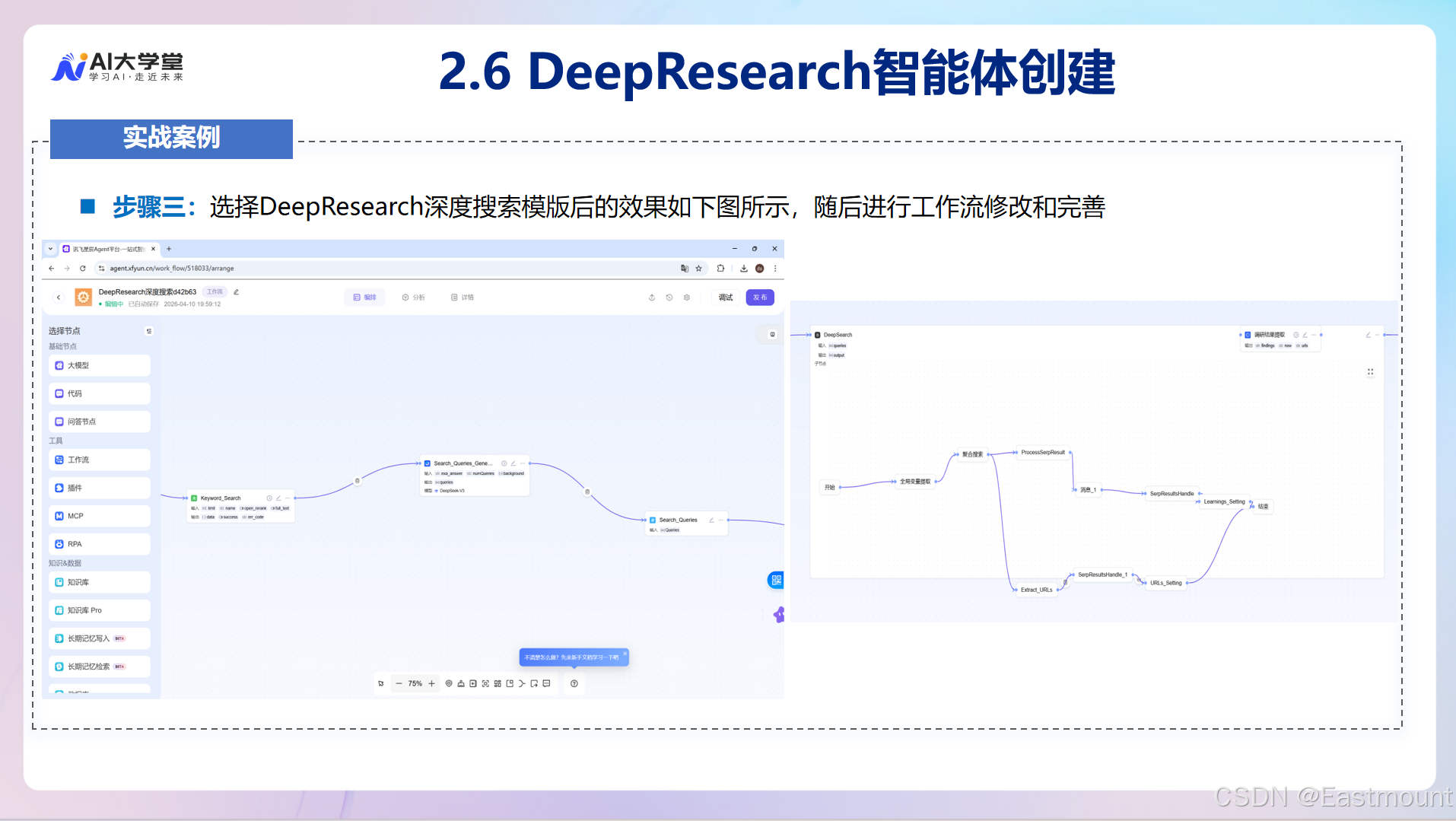Select the 问答节点 item
The image size is (1456, 821).
pos(100,422)
